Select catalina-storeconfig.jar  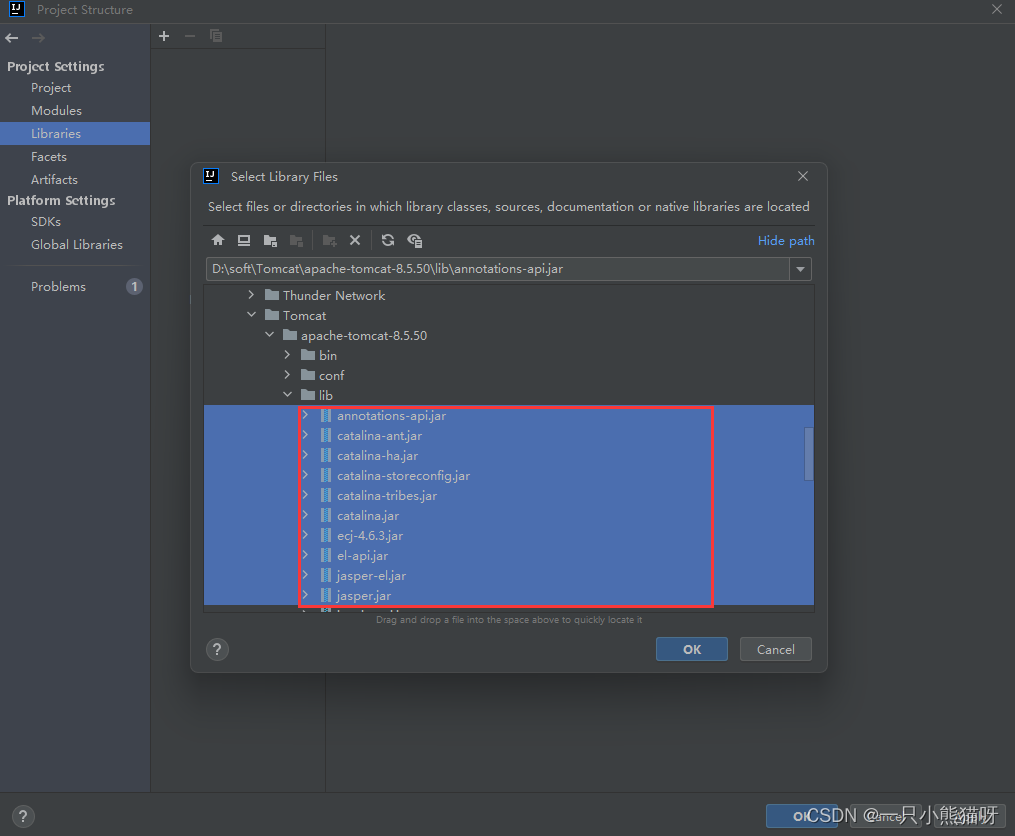508,475
